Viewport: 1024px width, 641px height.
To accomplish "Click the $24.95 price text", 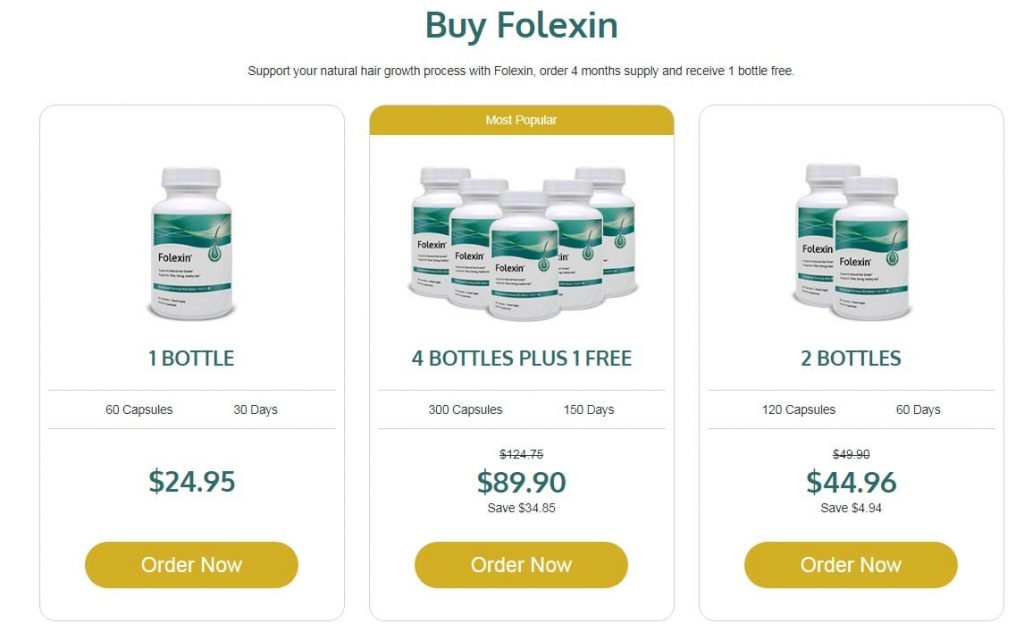I will click(x=191, y=482).
